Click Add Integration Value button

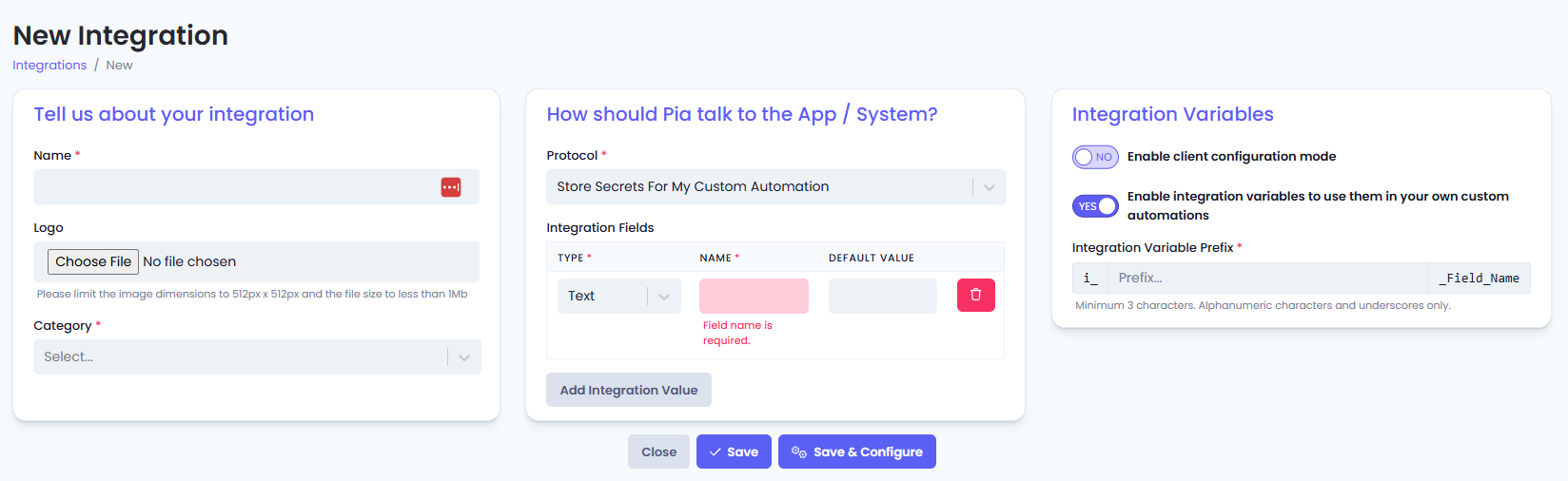629,390
